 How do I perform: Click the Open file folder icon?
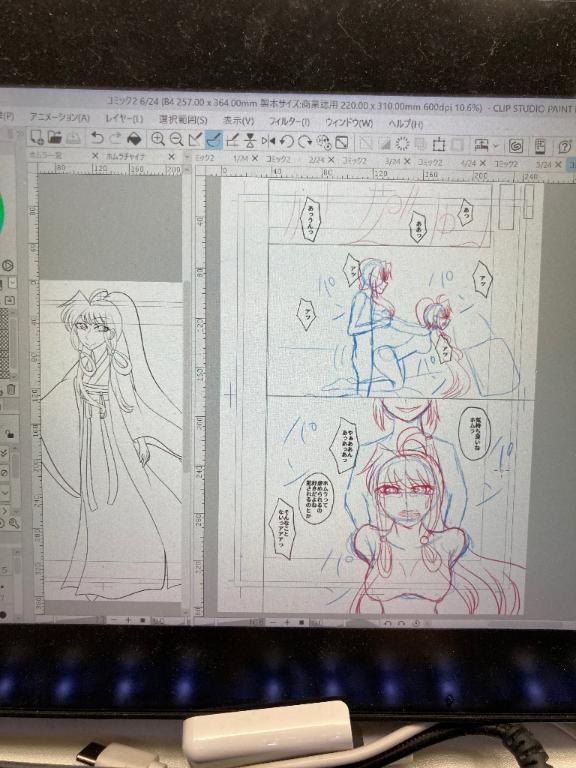click(x=55, y=138)
